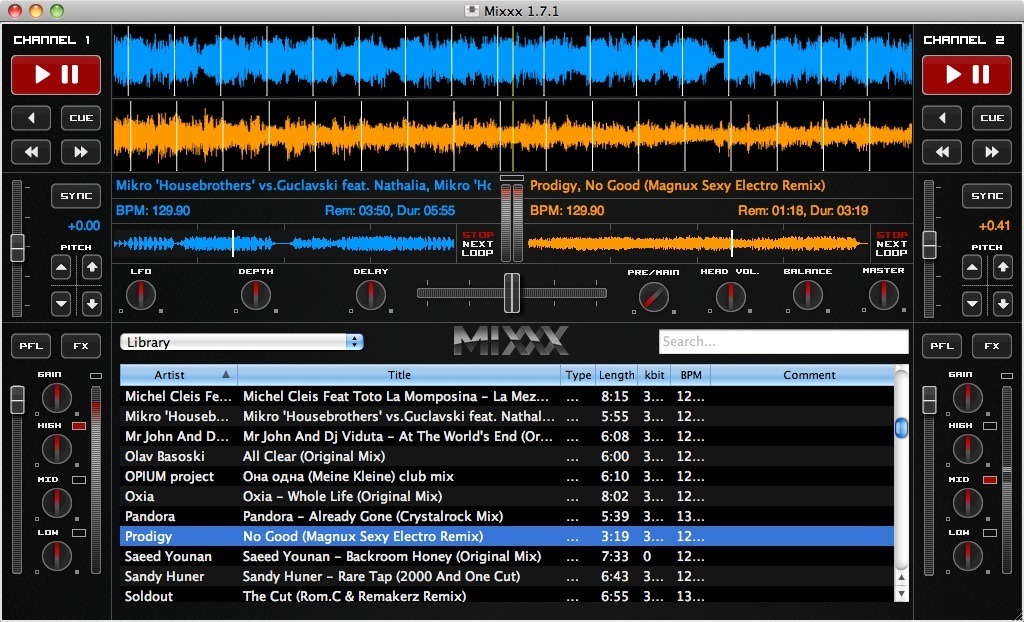1024x622 pixels.
Task: Click Channel 1 reverse playback arrow
Action: 31,118
